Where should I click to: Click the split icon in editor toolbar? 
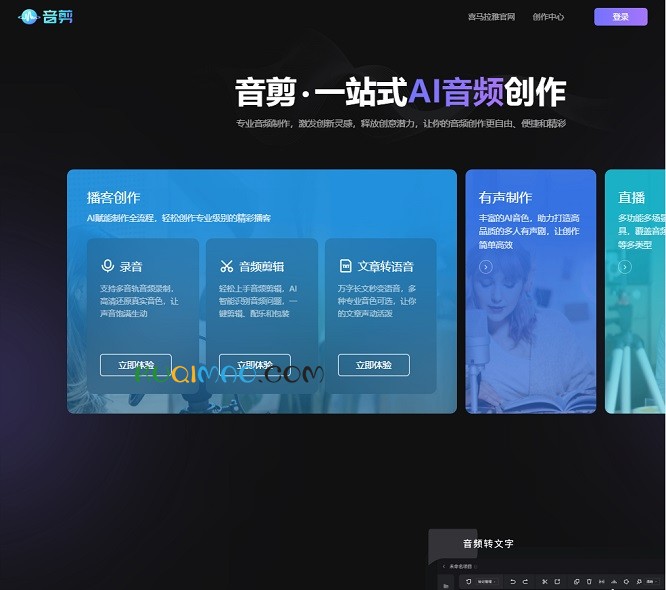coord(602,582)
